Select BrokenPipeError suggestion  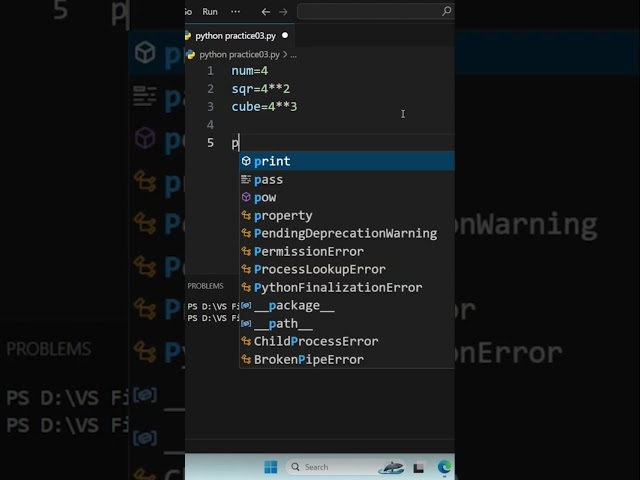pyautogui.click(x=347, y=359)
